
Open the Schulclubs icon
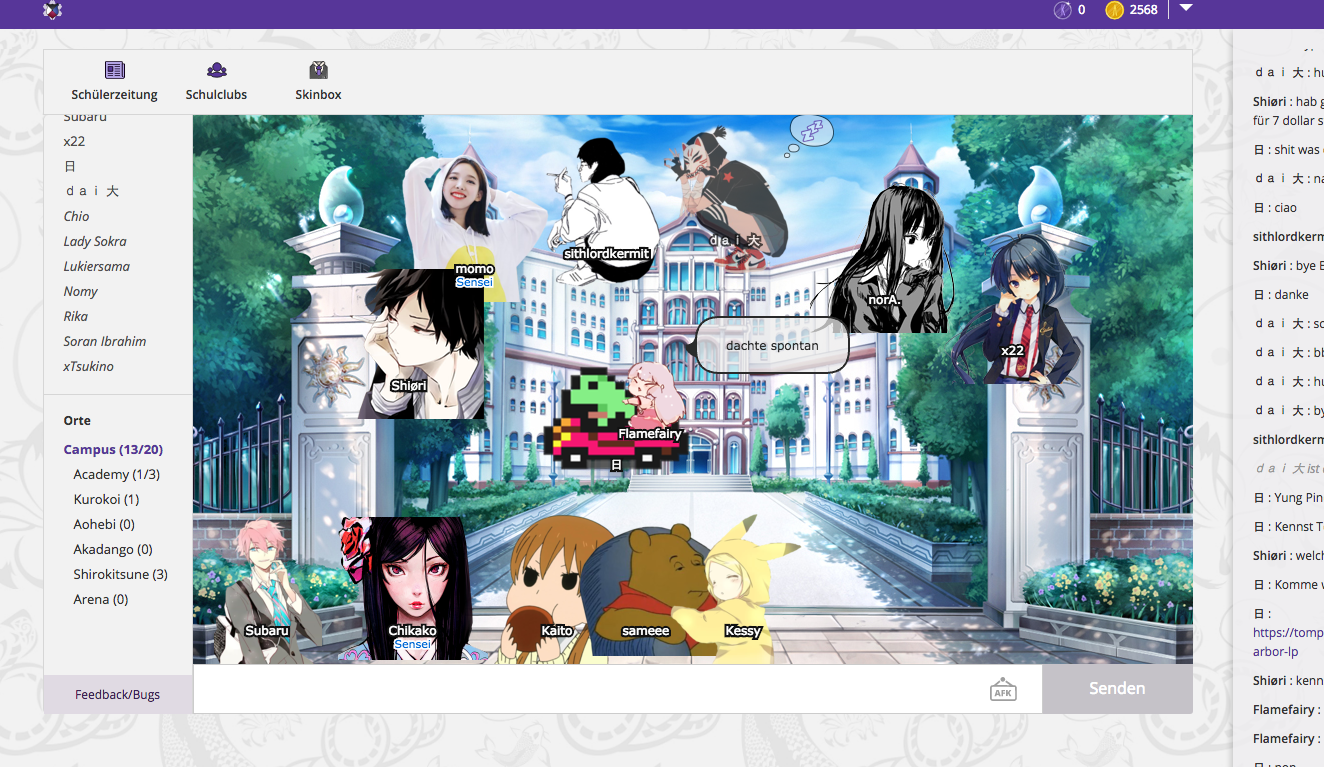coord(216,70)
